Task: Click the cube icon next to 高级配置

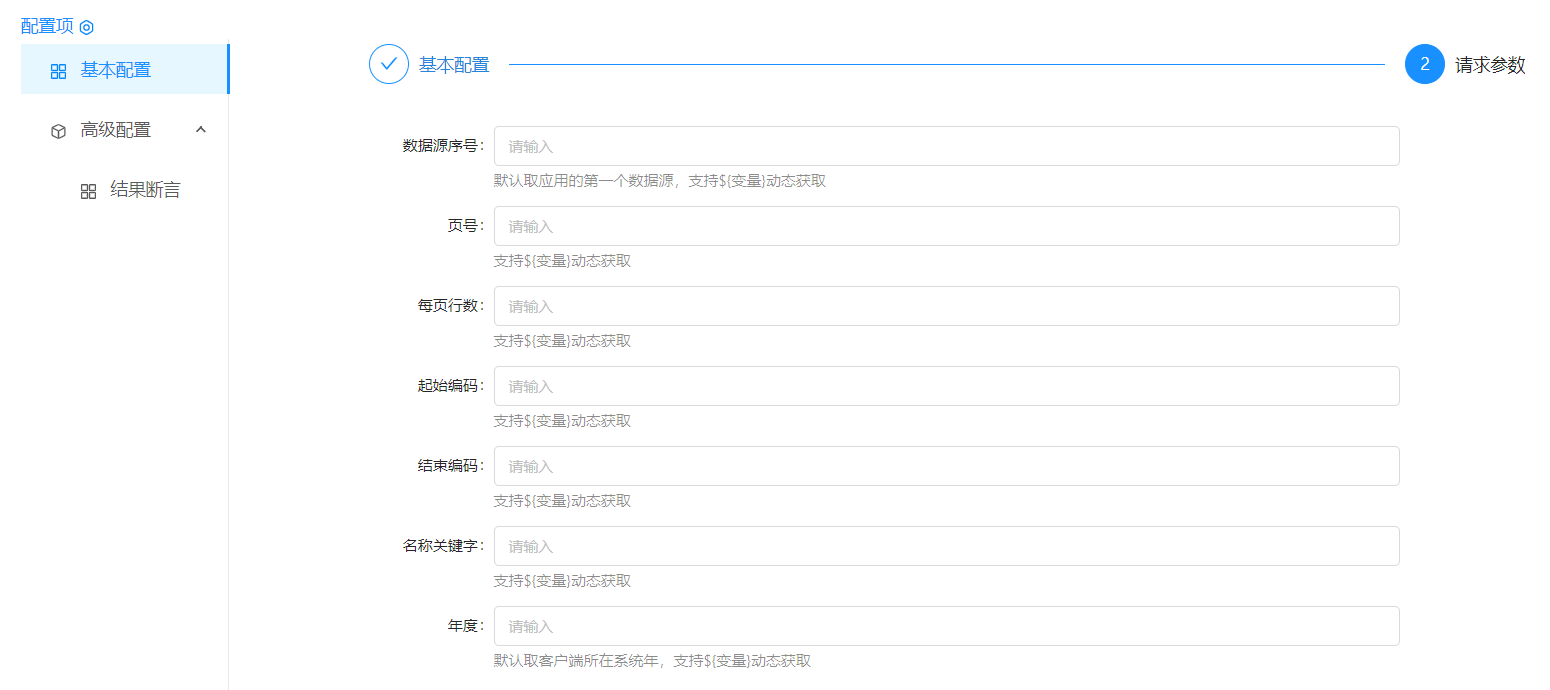Action: point(58,131)
